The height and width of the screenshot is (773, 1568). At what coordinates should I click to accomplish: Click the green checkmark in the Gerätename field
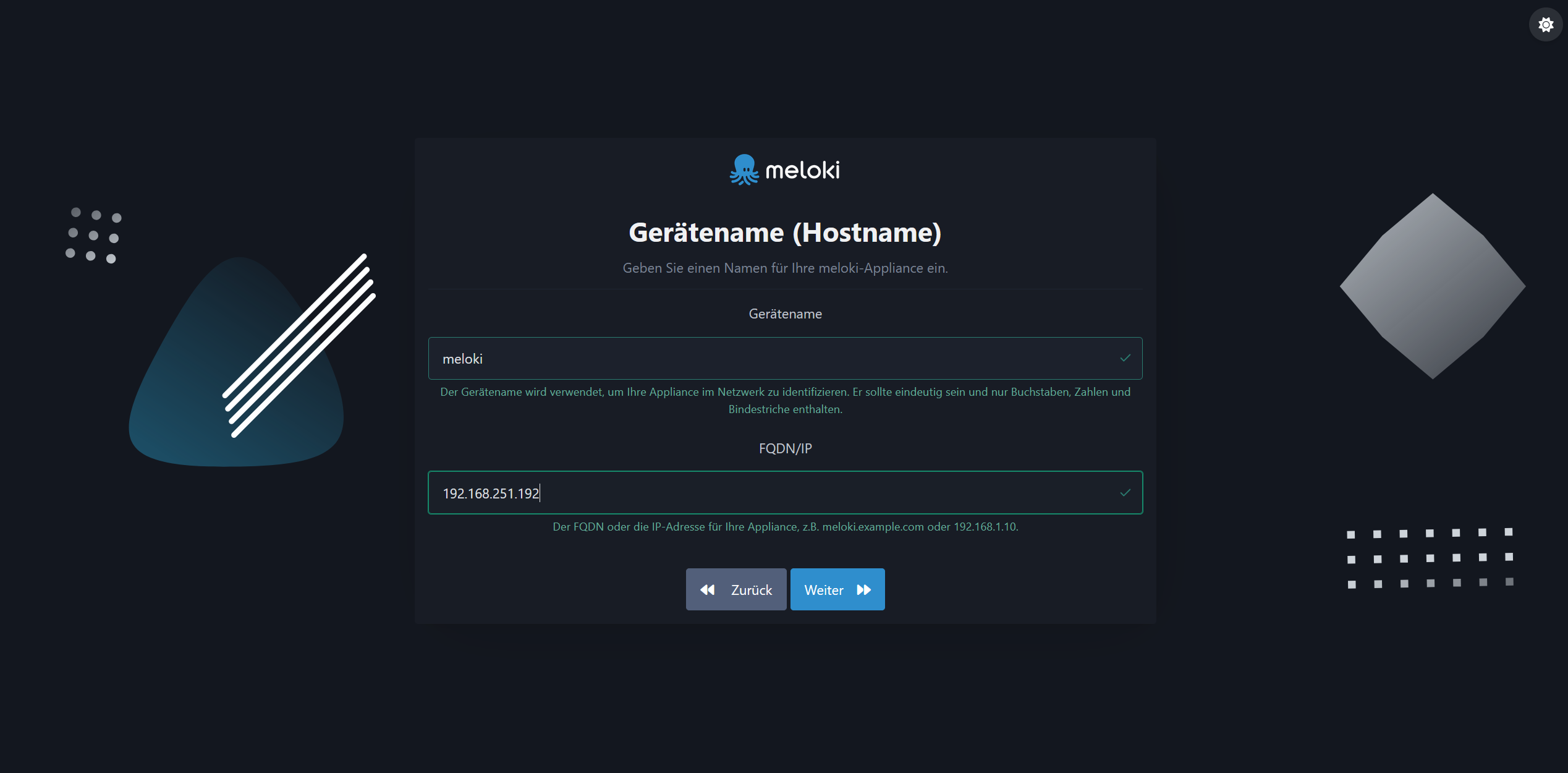click(1125, 358)
